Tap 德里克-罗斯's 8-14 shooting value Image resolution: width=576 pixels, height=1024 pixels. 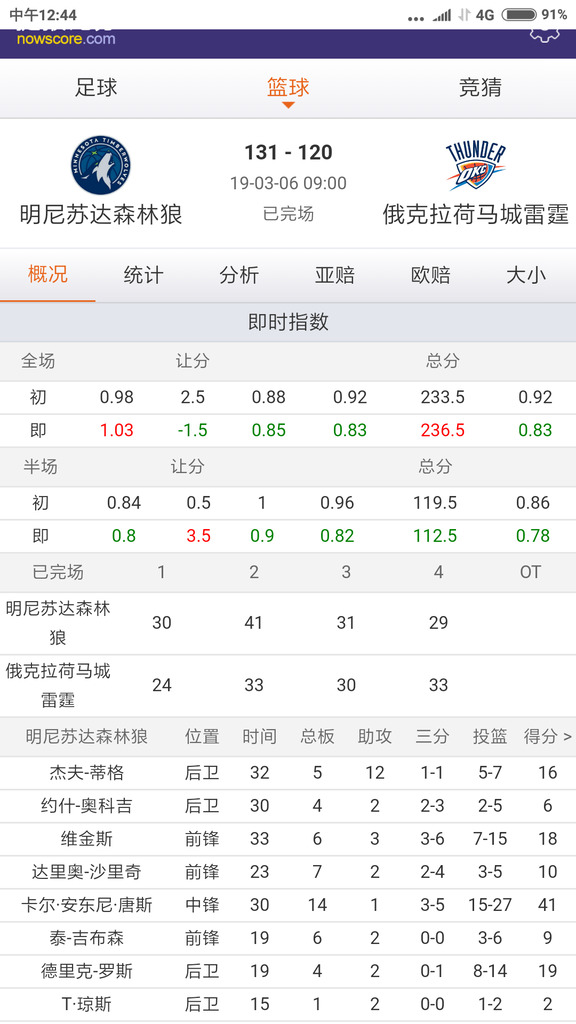tap(490, 972)
